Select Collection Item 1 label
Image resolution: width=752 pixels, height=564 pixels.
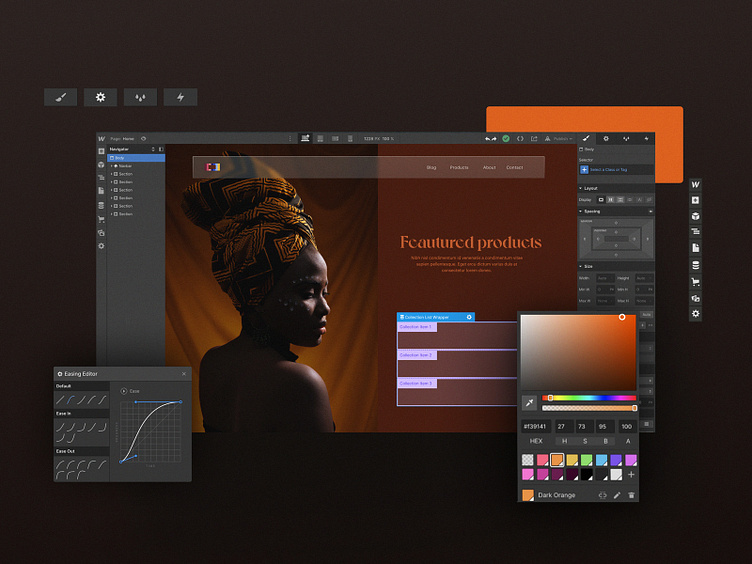(416, 327)
